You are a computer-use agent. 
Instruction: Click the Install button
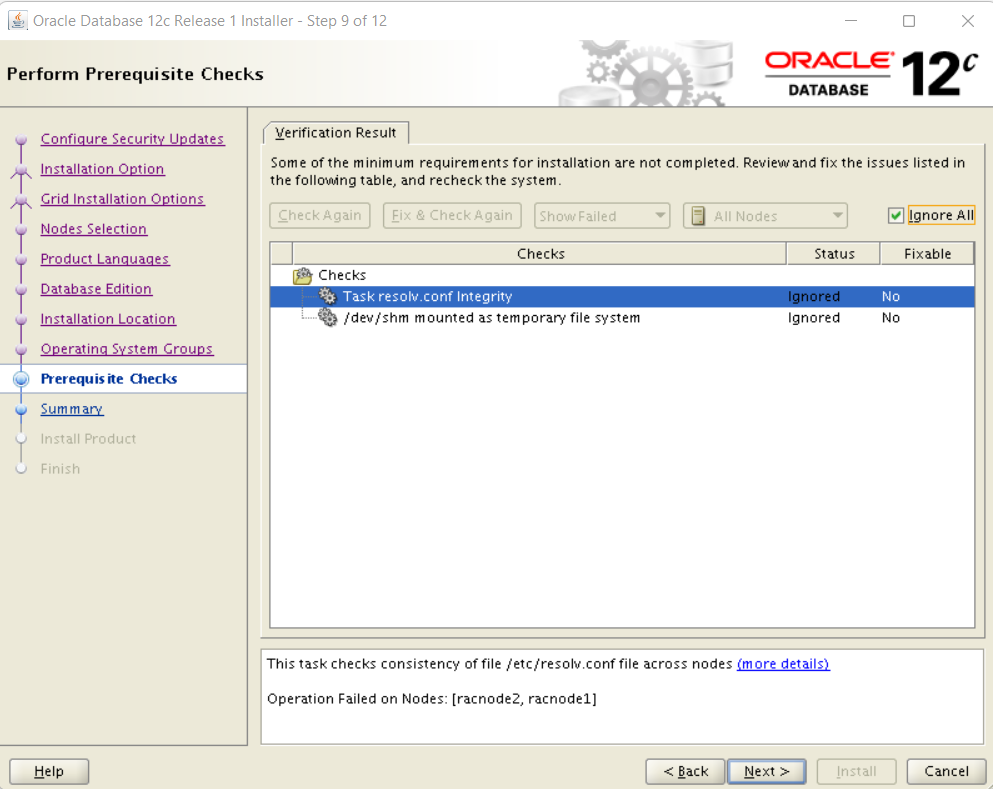coord(857,771)
